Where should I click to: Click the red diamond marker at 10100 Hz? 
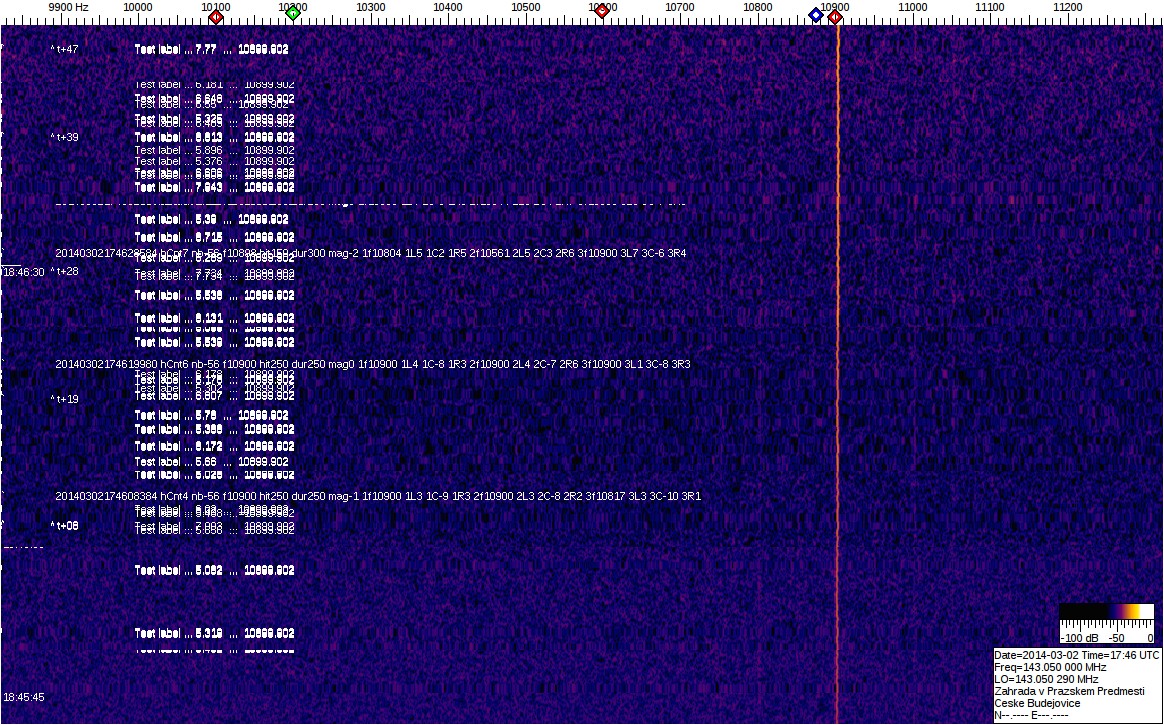coord(215,16)
